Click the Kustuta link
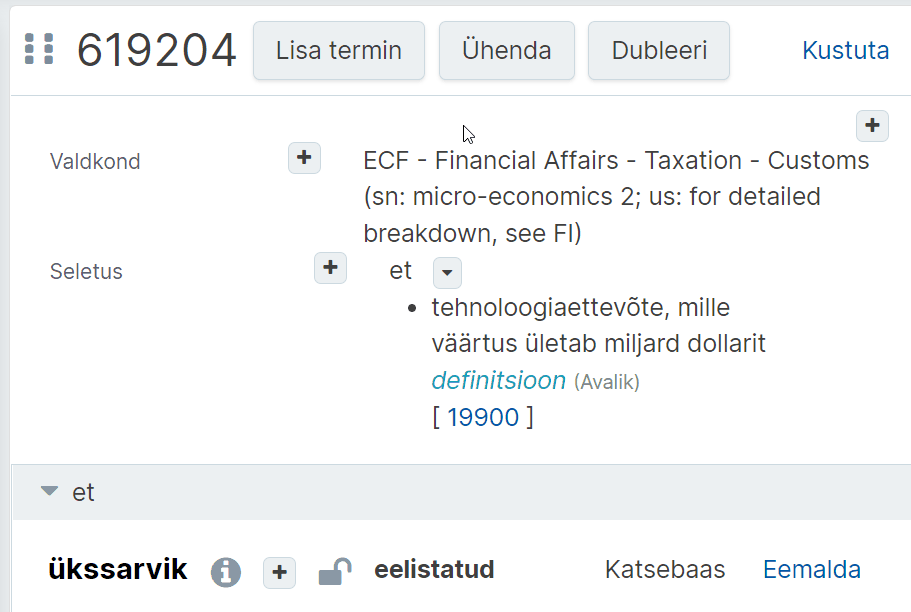The width and height of the screenshot is (911, 612). coord(845,51)
